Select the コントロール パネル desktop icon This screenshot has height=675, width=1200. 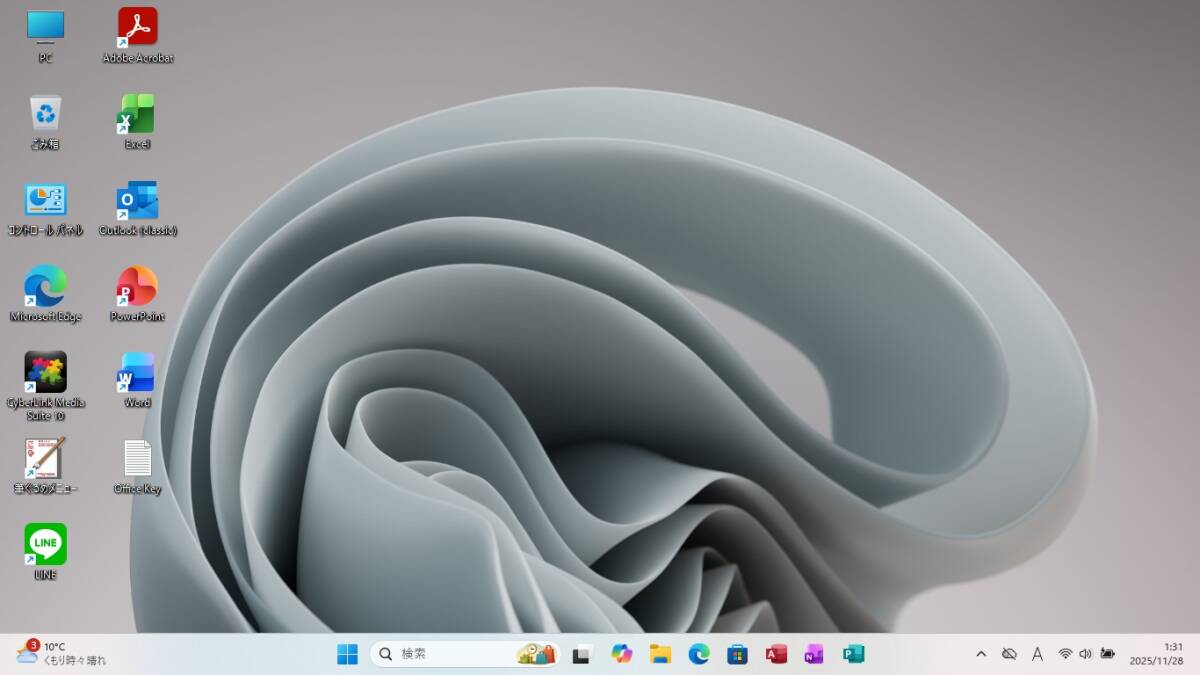(45, 201)
